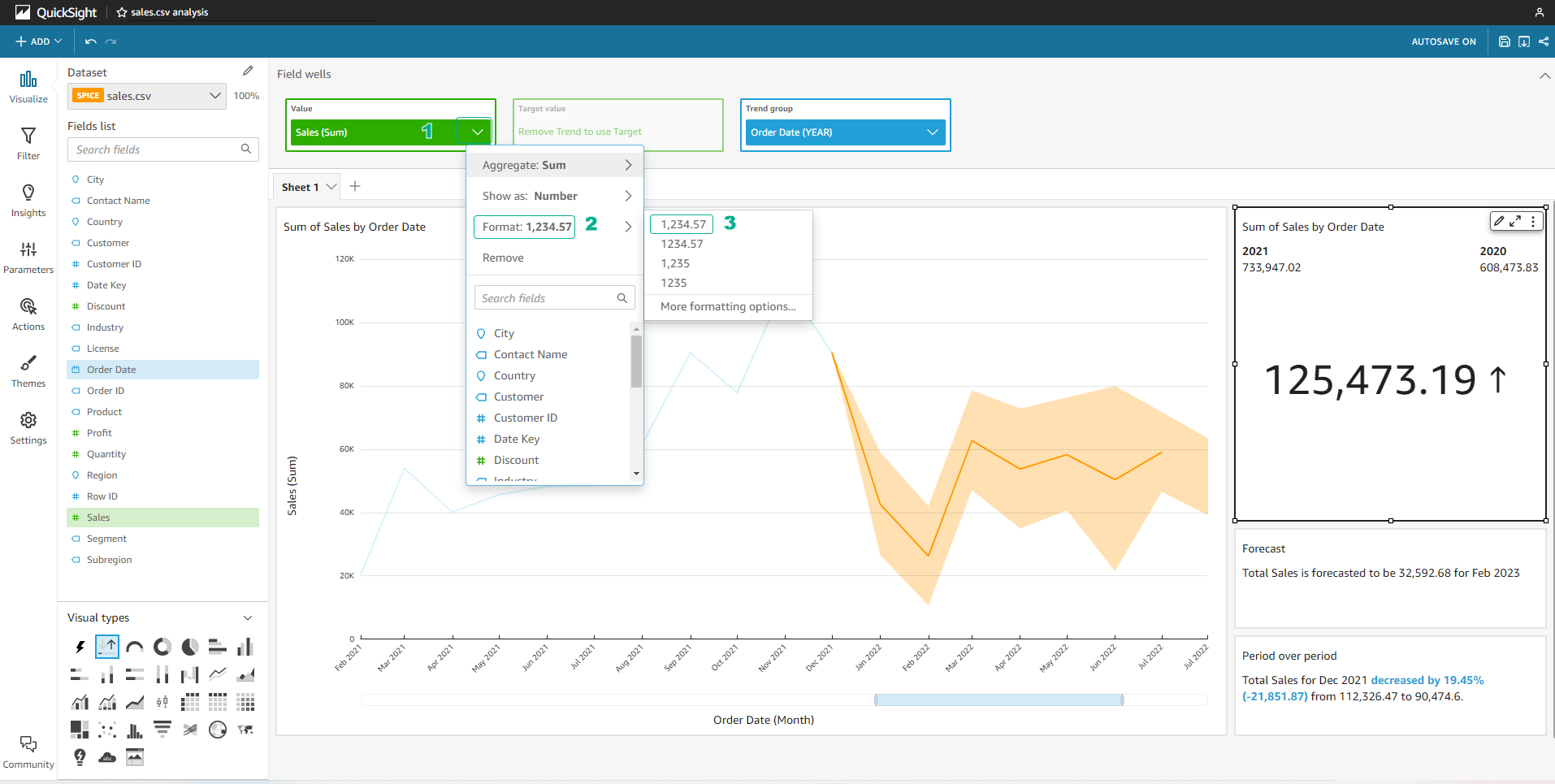The image size is (1555, 784).
Task: Click the right handle of chart range slider
Action: coord(1123,700)
